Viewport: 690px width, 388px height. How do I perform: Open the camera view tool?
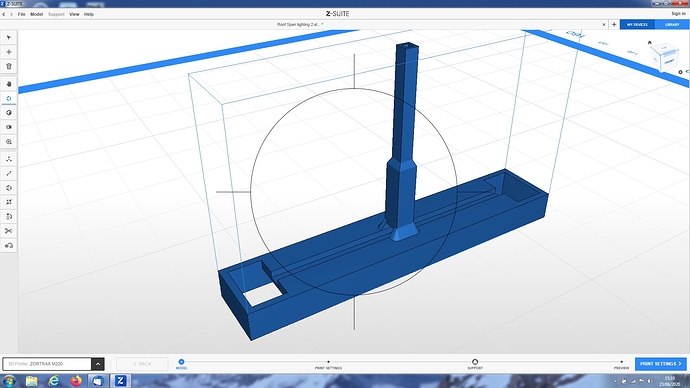pos(9,127)
